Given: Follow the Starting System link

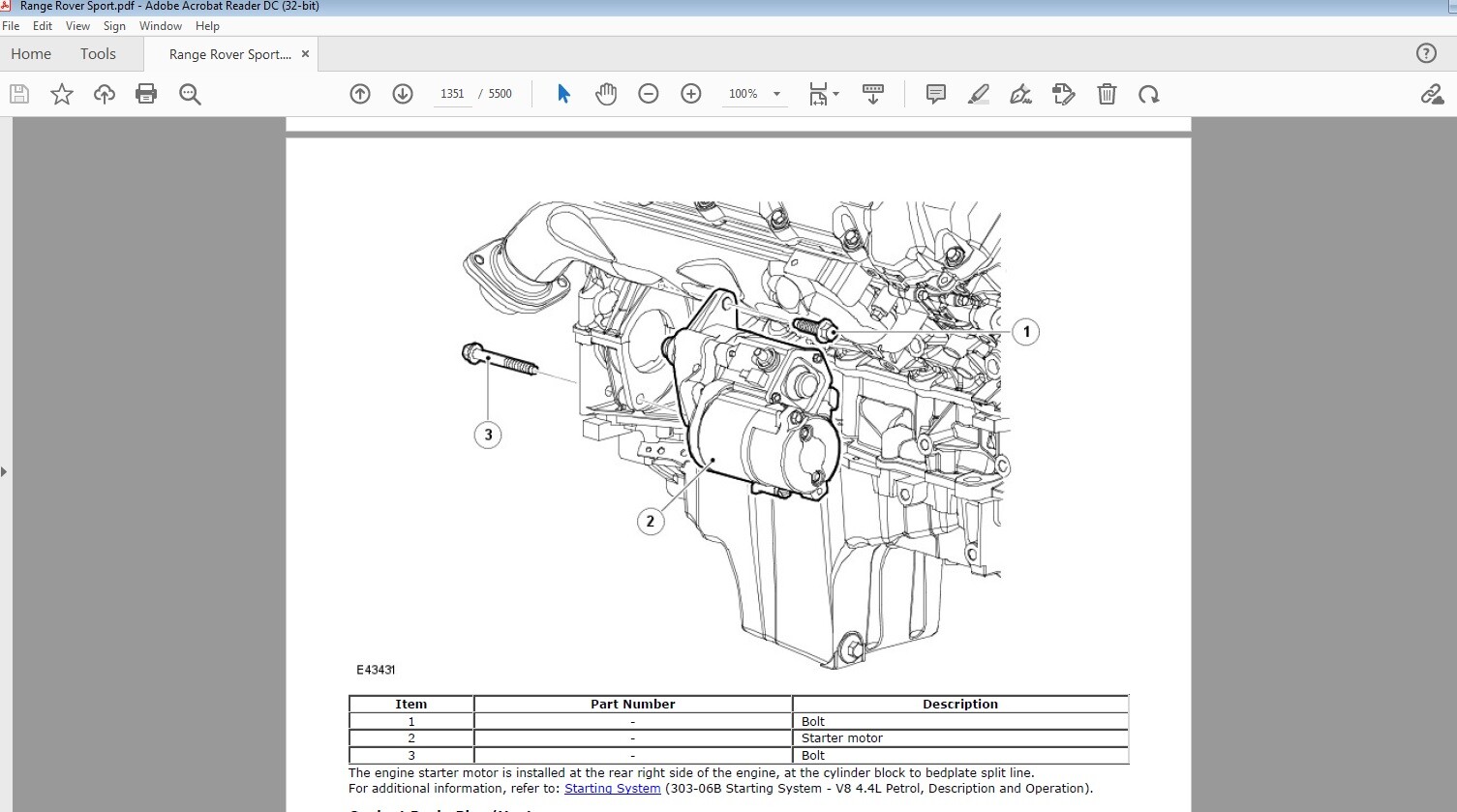Looking at the screenshot, I should tap(613, 789).
